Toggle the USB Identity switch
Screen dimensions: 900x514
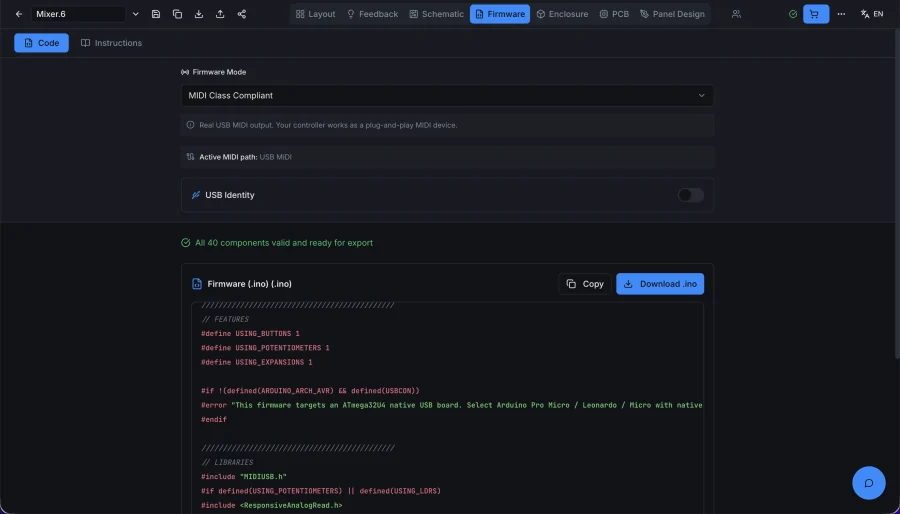point(690,195)
